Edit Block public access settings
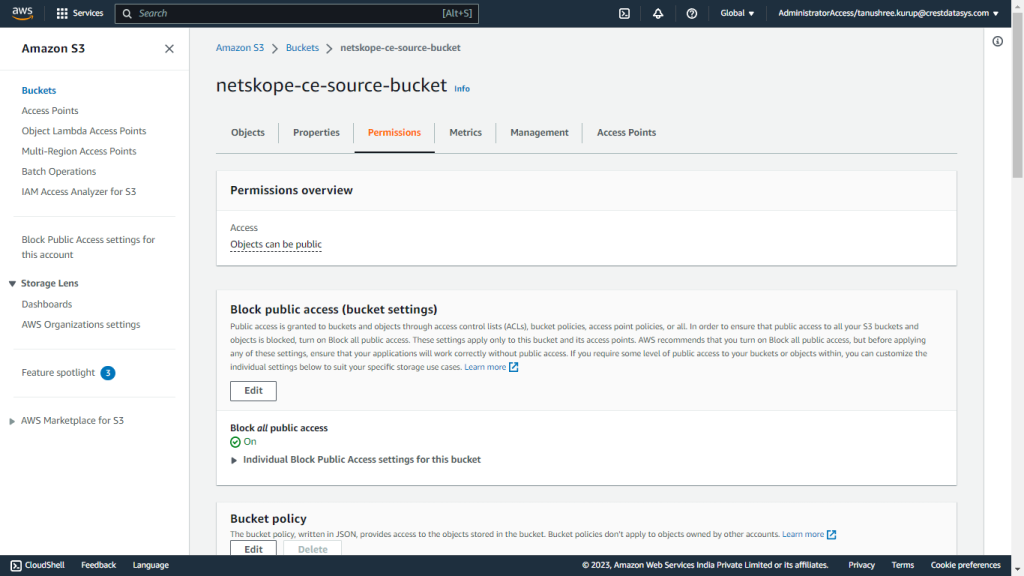The width and height of the screenshot is (1024, 576). 253,391
